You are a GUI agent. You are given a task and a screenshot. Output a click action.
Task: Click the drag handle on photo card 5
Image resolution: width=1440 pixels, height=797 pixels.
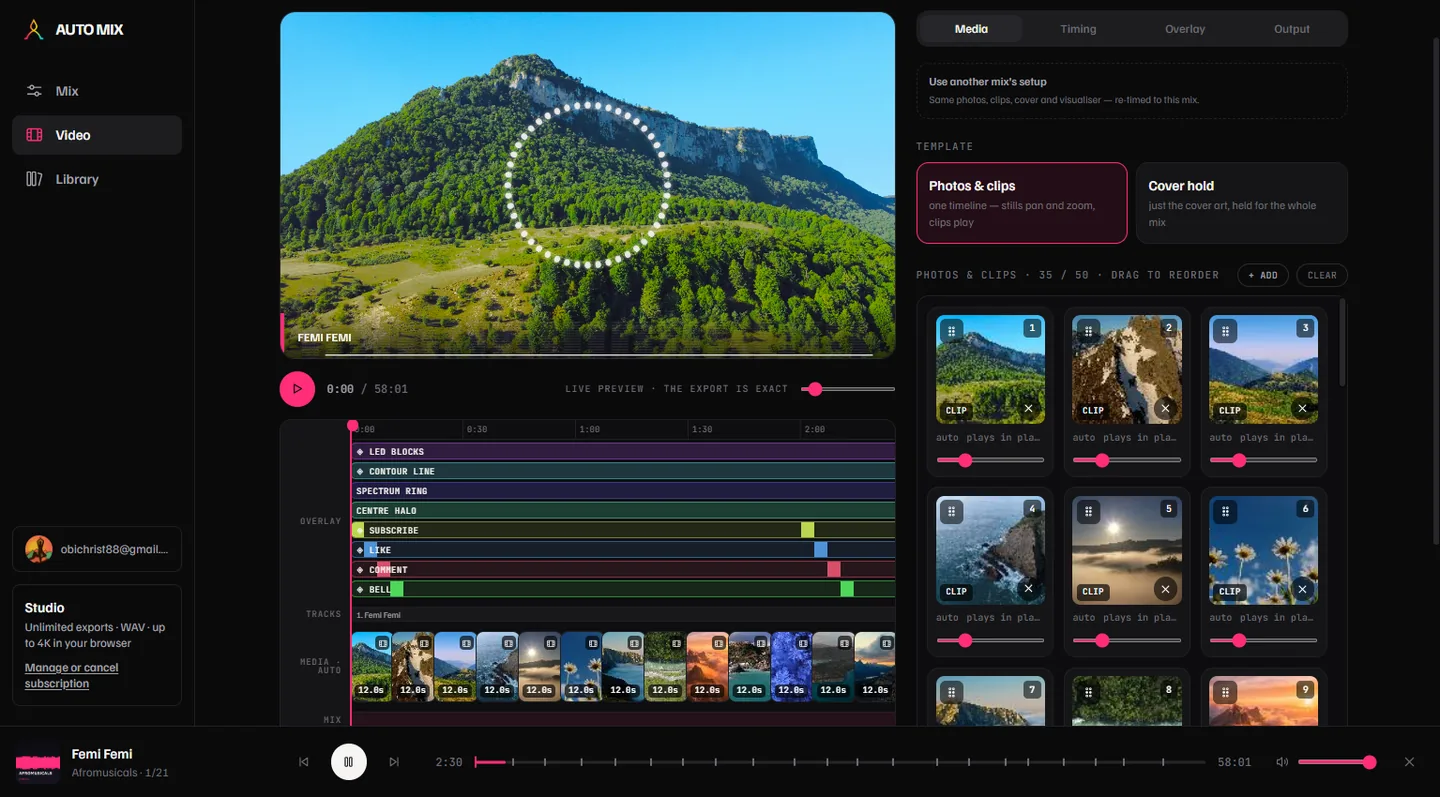(x=1088, y=512)
